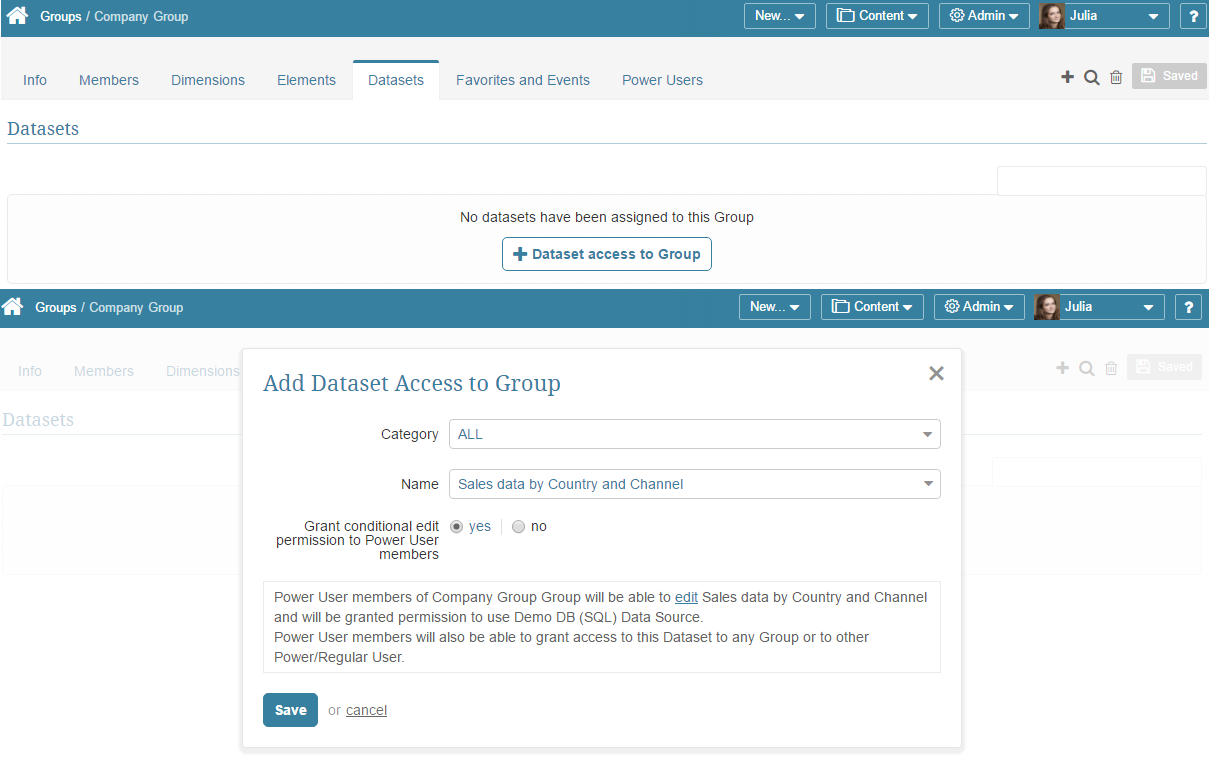Open search using the magnifier icon
Image resolution: width=1209 pixels, height=761 pixels.
pyautogui.click(x=1091, y=76)
